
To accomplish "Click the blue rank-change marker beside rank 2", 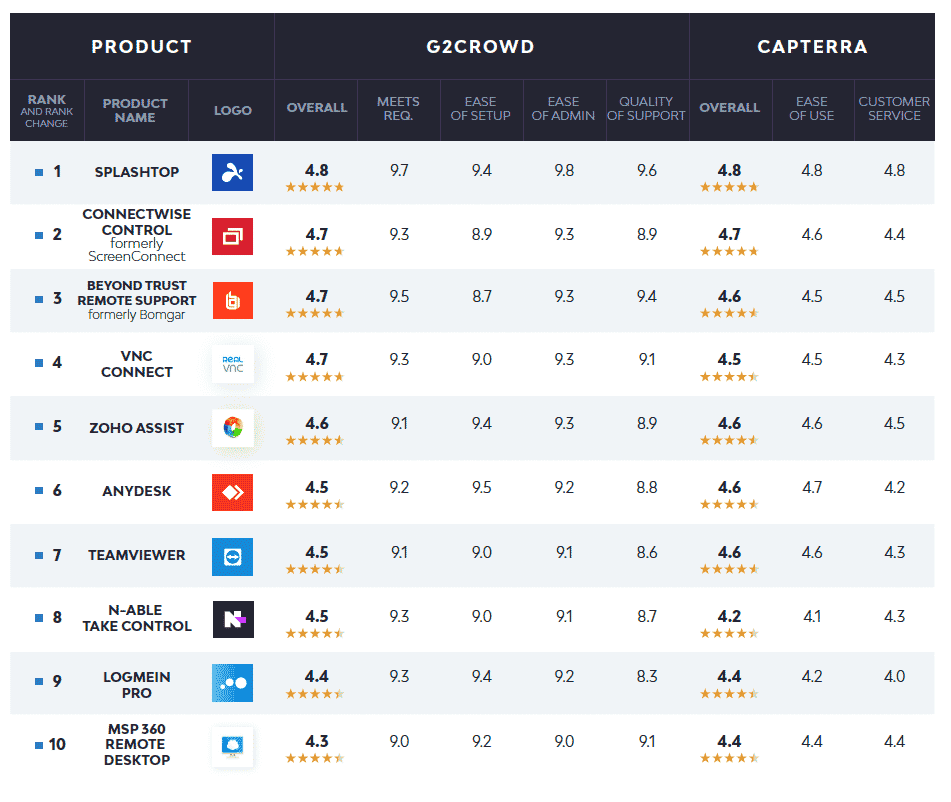I will point(39,235).
